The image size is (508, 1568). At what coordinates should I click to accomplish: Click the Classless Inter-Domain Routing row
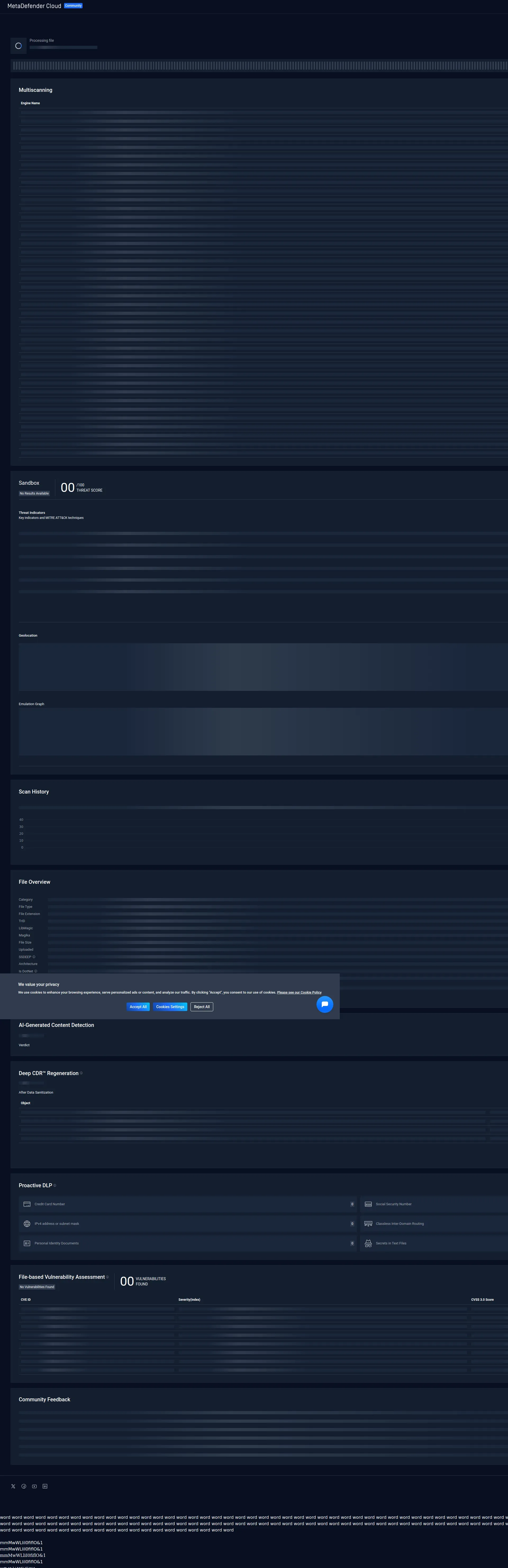click(426, 1223)
